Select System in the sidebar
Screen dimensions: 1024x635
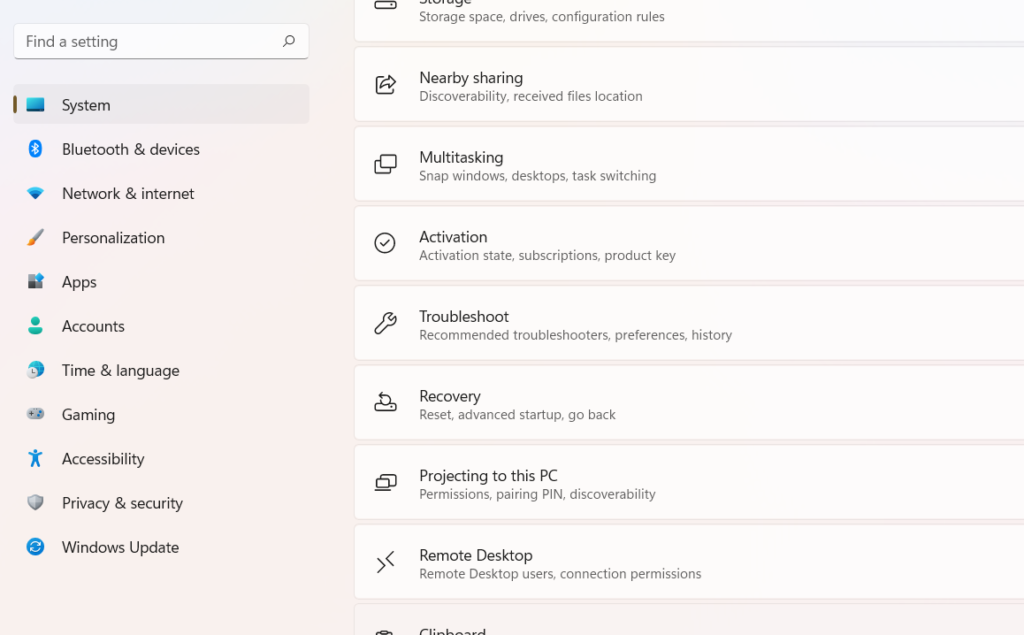pos(161,105)
